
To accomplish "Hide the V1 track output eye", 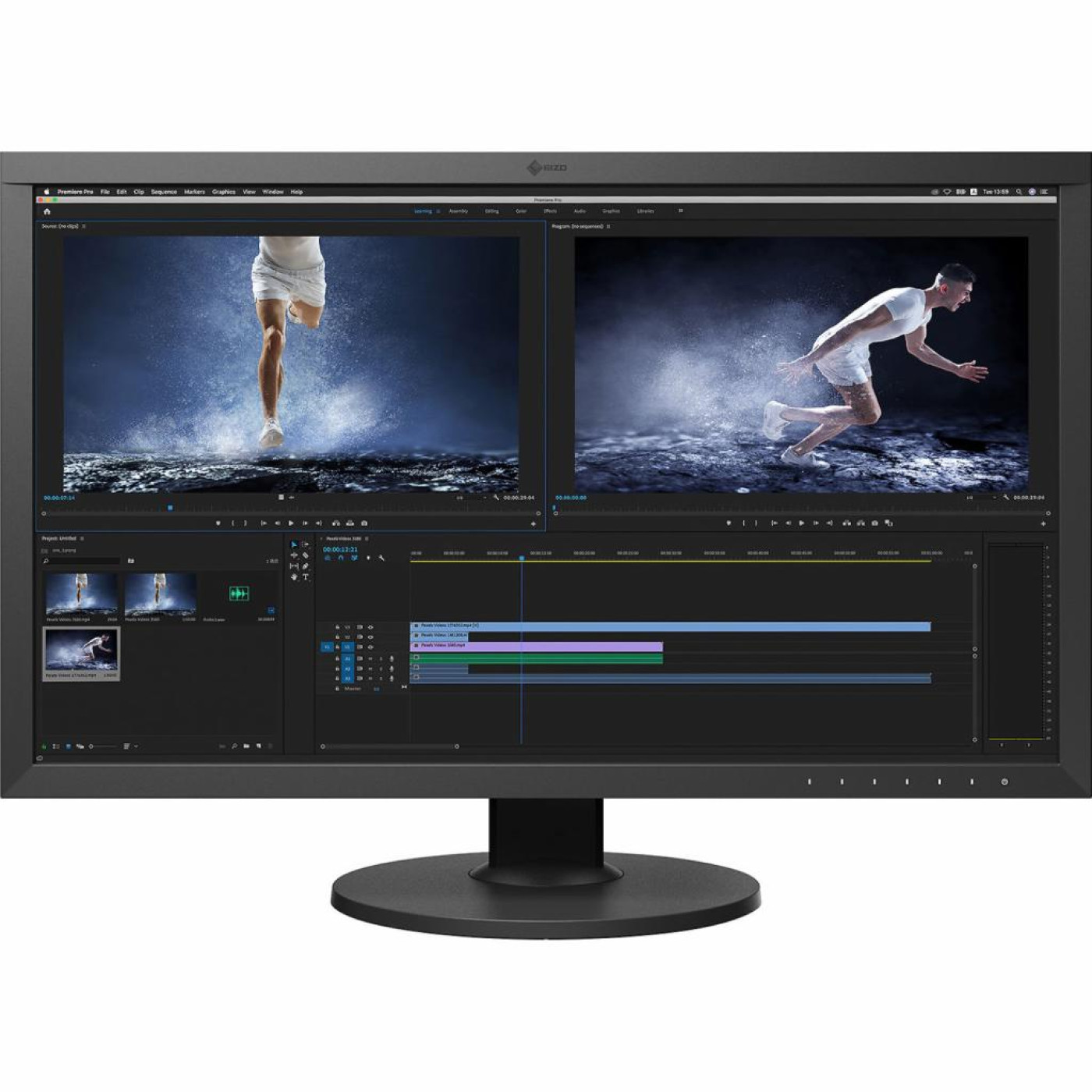I will [x=370, y=647].
